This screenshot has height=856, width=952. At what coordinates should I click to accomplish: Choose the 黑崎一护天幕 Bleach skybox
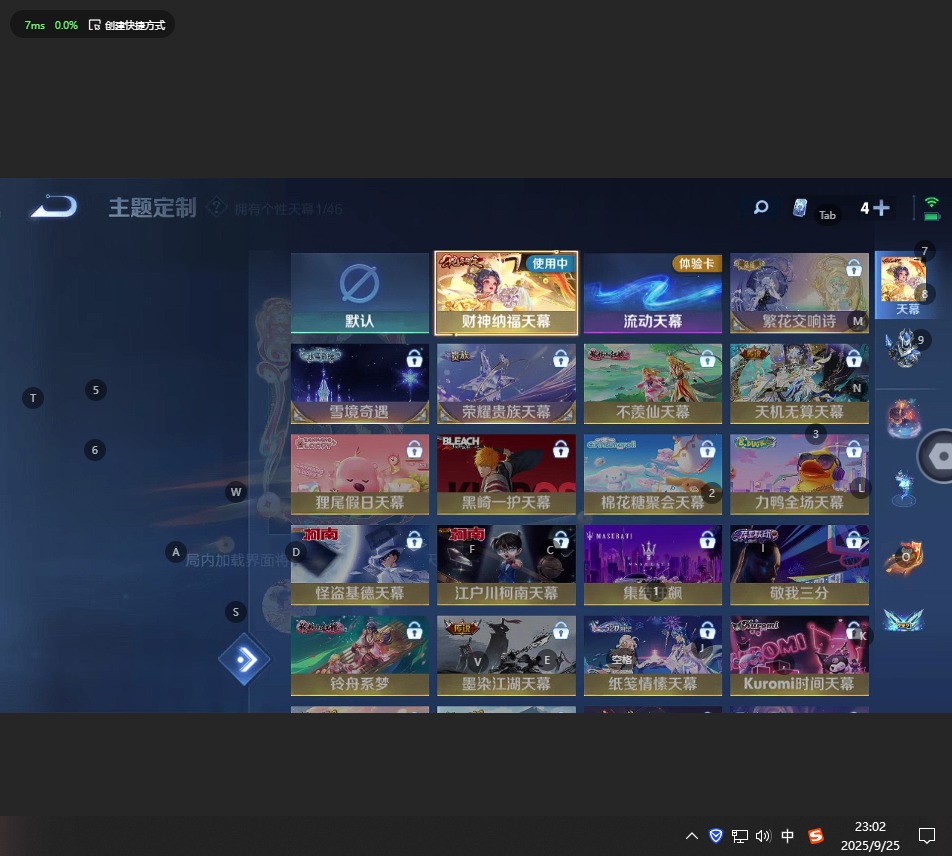point(507,474)
